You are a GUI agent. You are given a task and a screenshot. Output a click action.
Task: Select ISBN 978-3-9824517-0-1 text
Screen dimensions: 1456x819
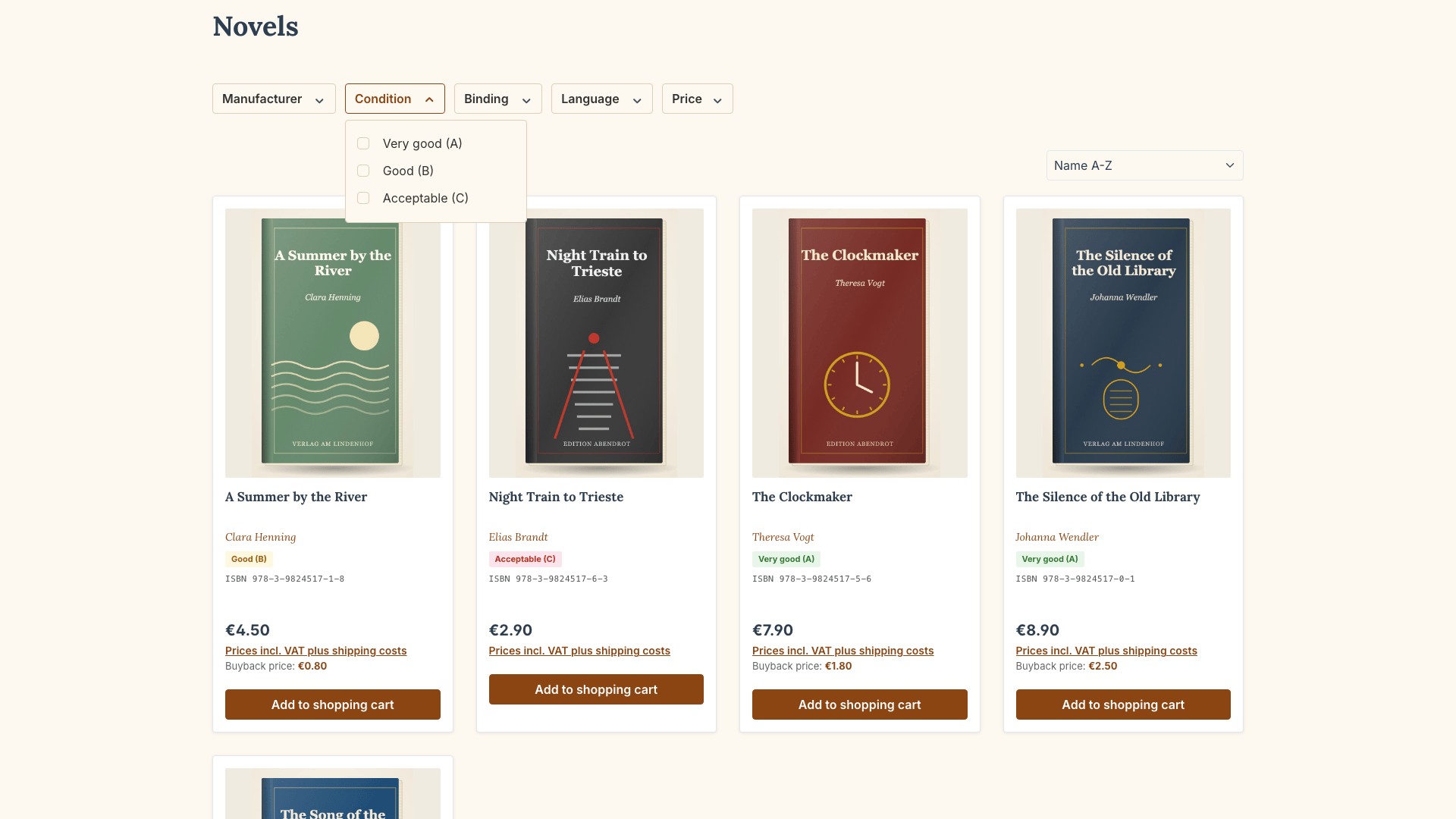pyautogui.click(x=1075, y=579)
